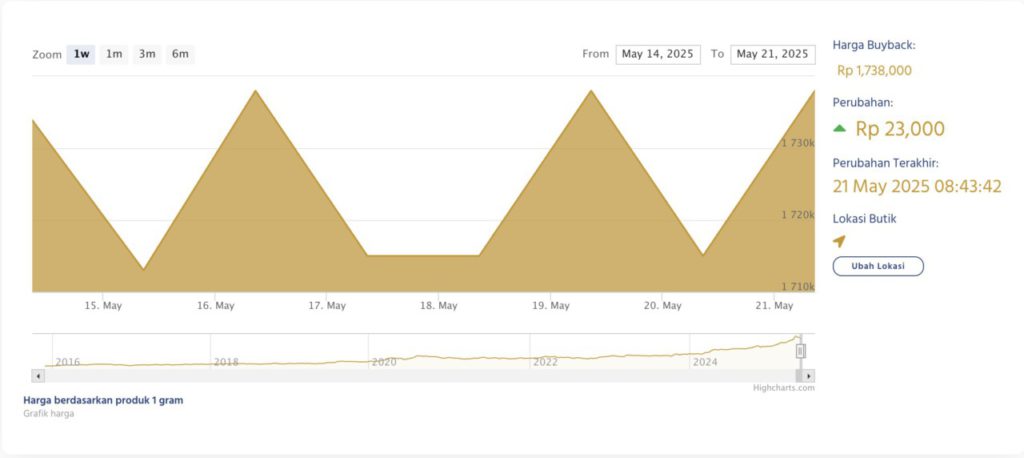The image size is (1024, 458).
Task: Click the Rp 1,738,000 buyback price
Action: coord(874,70)
